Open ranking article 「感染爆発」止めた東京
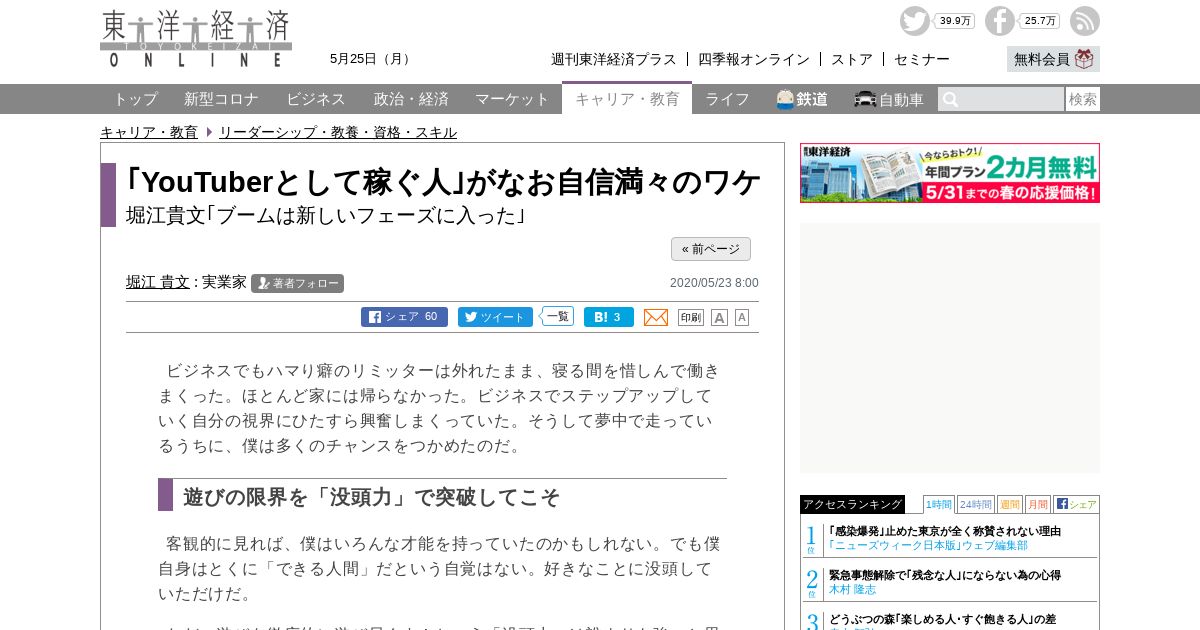Viewport: 1200px width, 630px height. 945,531
